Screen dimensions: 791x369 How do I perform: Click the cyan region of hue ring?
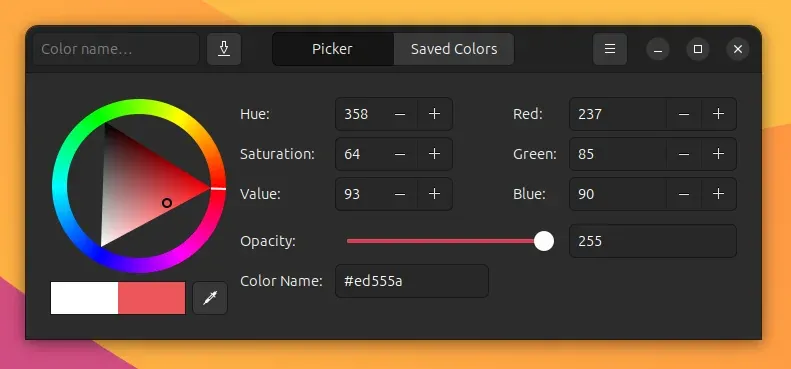pyautogui.click(x=60, y=187)
